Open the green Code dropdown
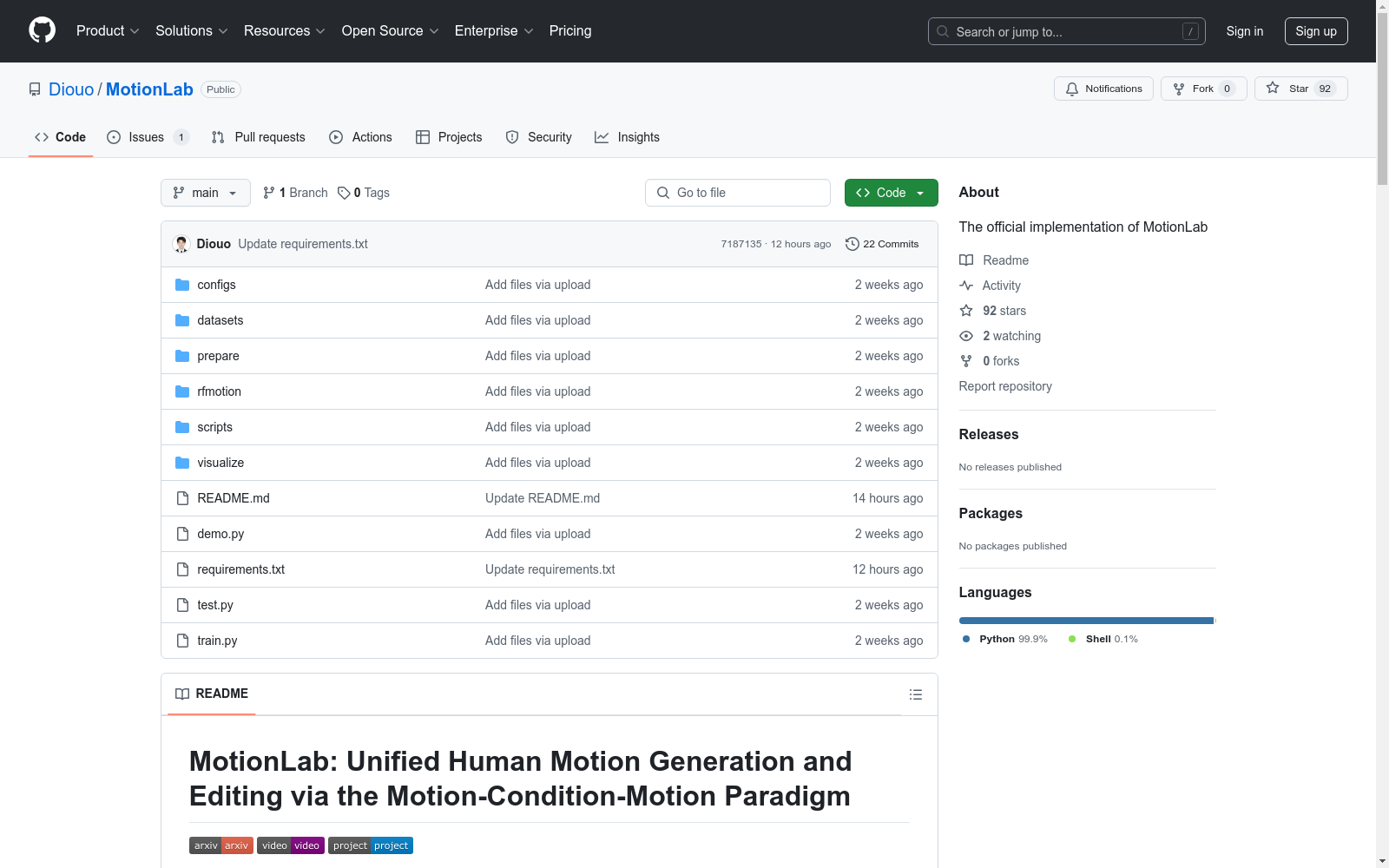Screen dimensions: 1389x868 click(x=892, y=193)
